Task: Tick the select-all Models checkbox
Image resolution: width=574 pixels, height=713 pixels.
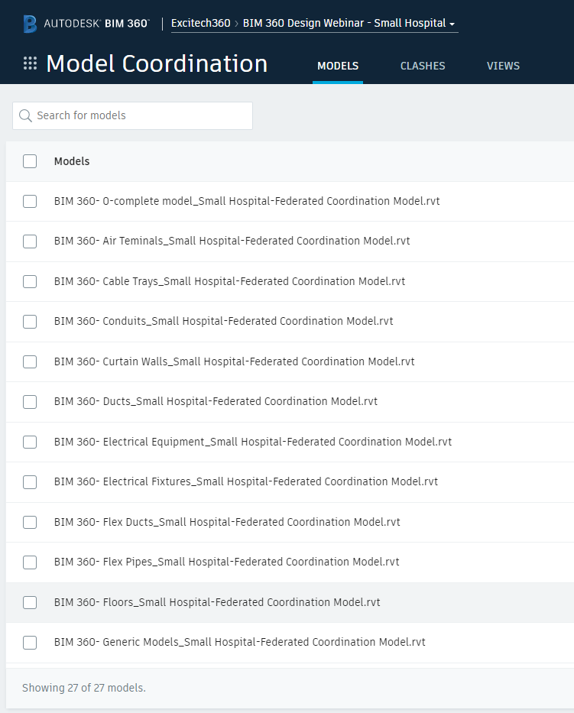Action: point(30,161)
